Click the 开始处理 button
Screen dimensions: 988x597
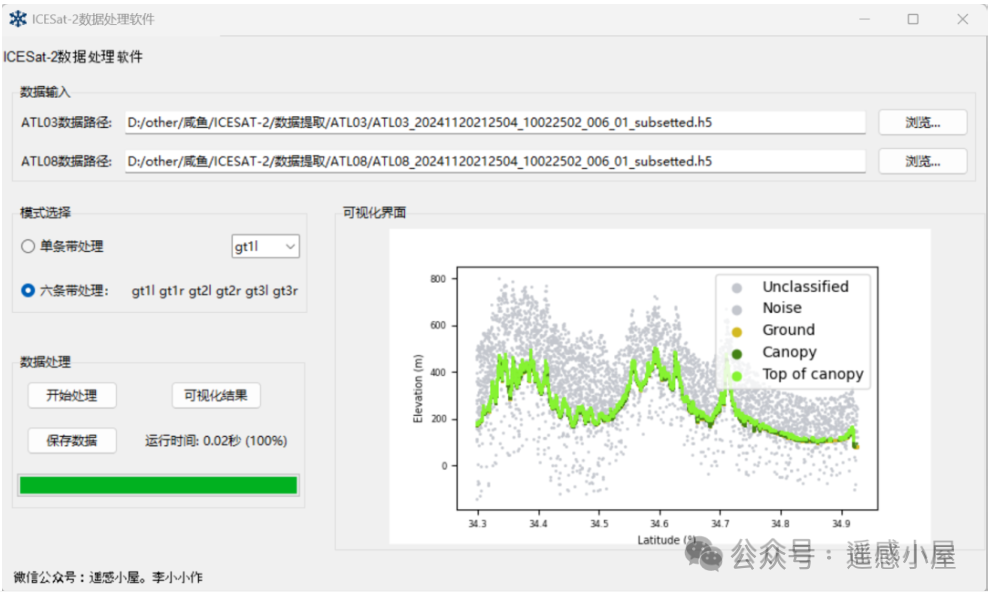72,396
